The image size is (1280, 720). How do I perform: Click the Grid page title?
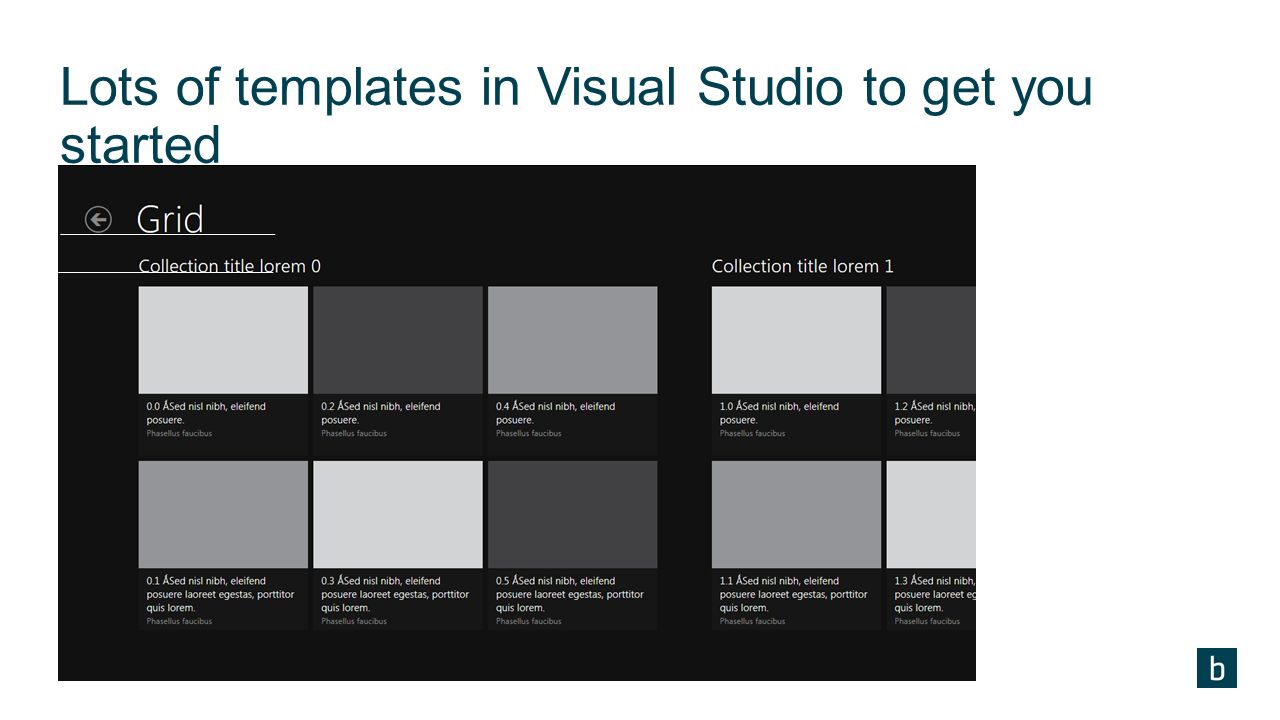coord(170,219)
